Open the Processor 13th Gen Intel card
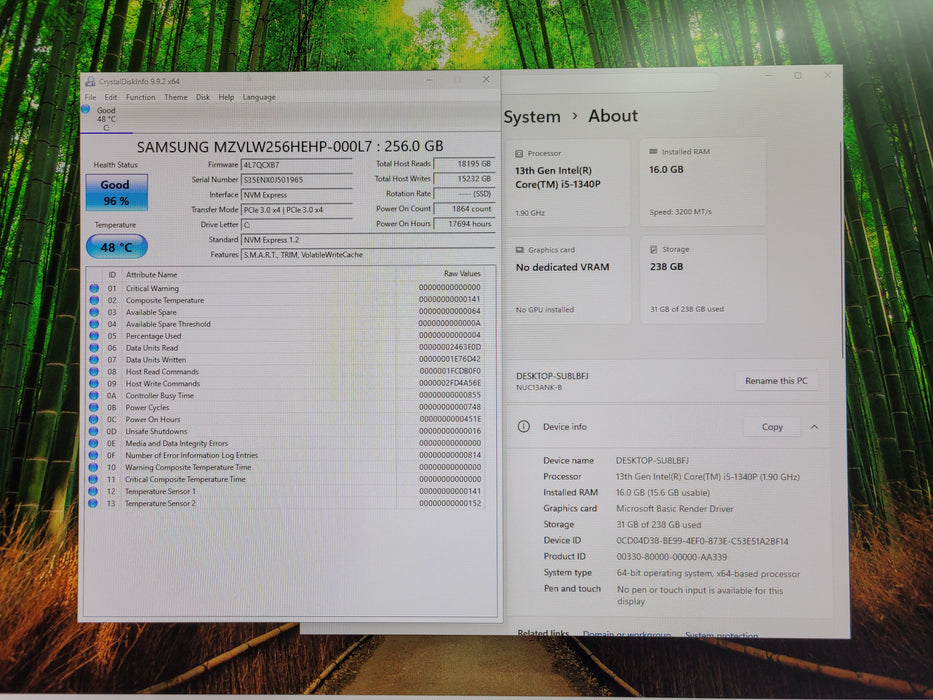The height and width of the screenshot is (700, 933). point(568,183)
